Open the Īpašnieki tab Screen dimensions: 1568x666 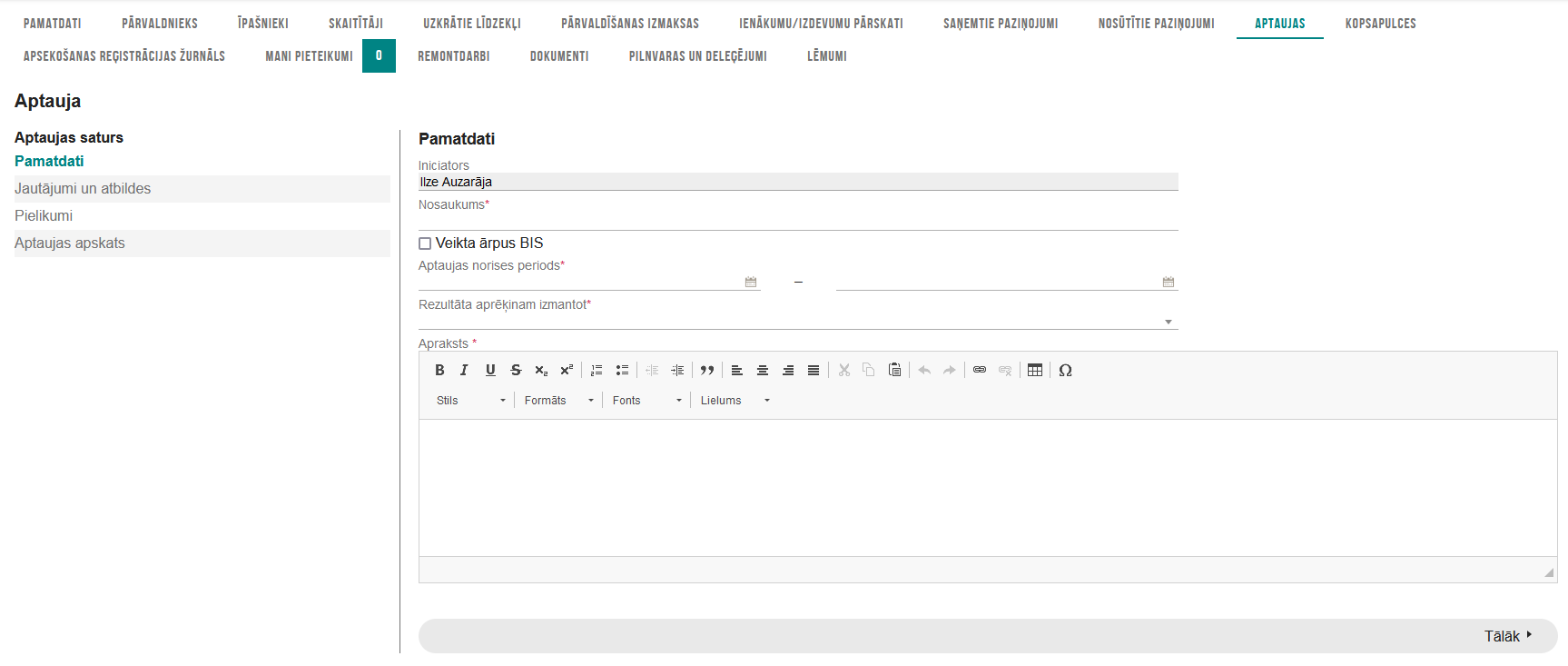click(x=263, y=24)
